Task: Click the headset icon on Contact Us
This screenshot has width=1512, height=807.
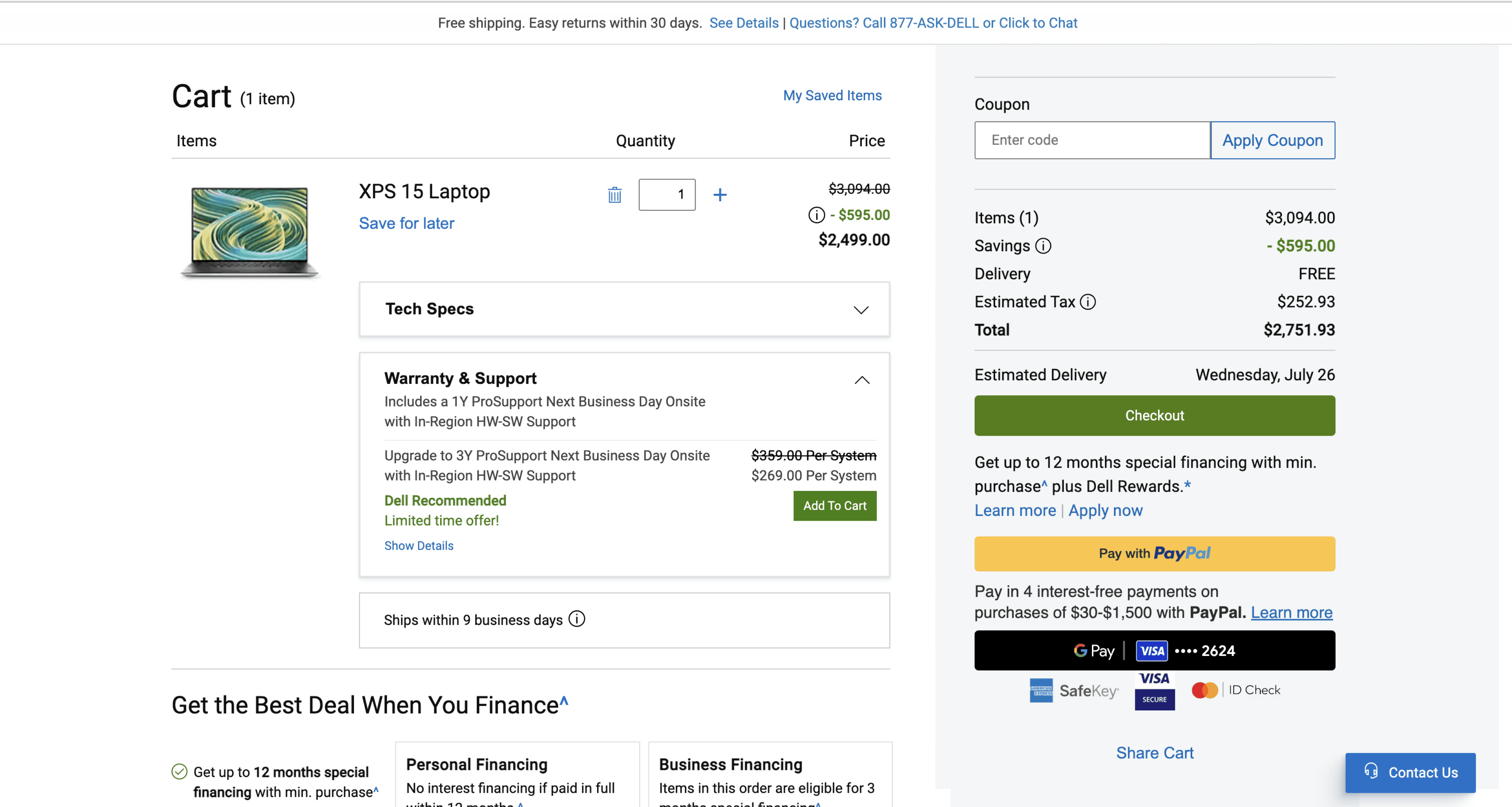Action: 1371,771
